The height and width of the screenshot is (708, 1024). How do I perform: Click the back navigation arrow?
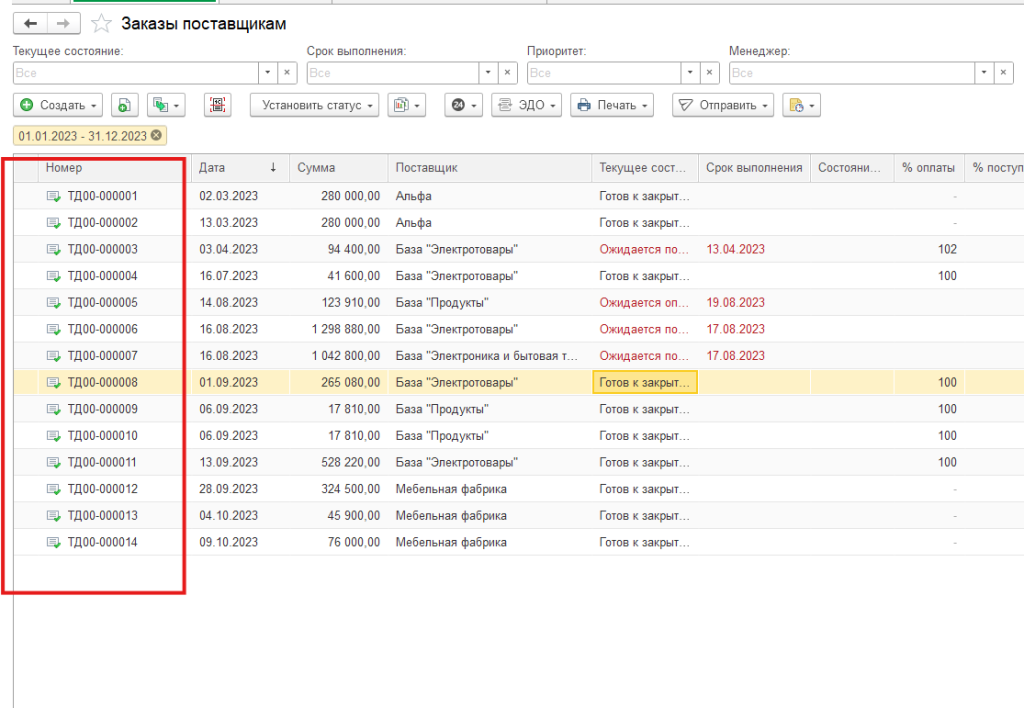30,23
